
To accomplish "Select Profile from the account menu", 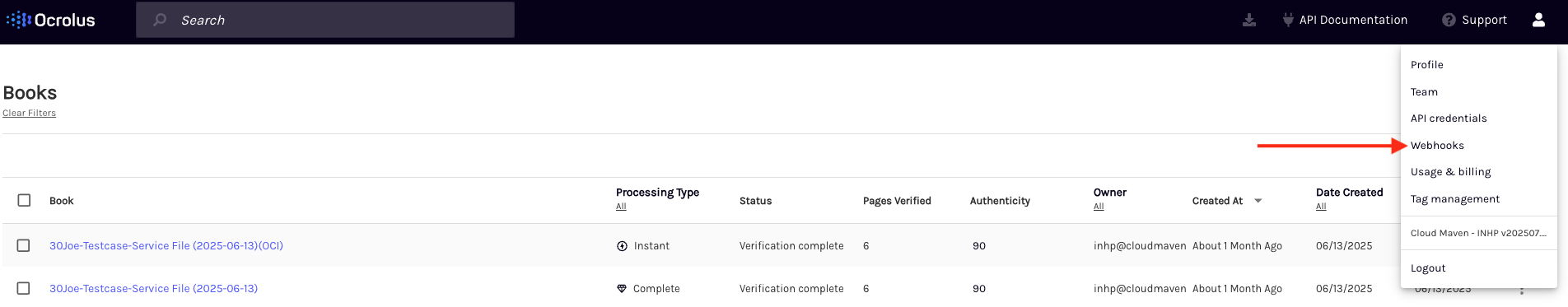I will click(1426, 65).
